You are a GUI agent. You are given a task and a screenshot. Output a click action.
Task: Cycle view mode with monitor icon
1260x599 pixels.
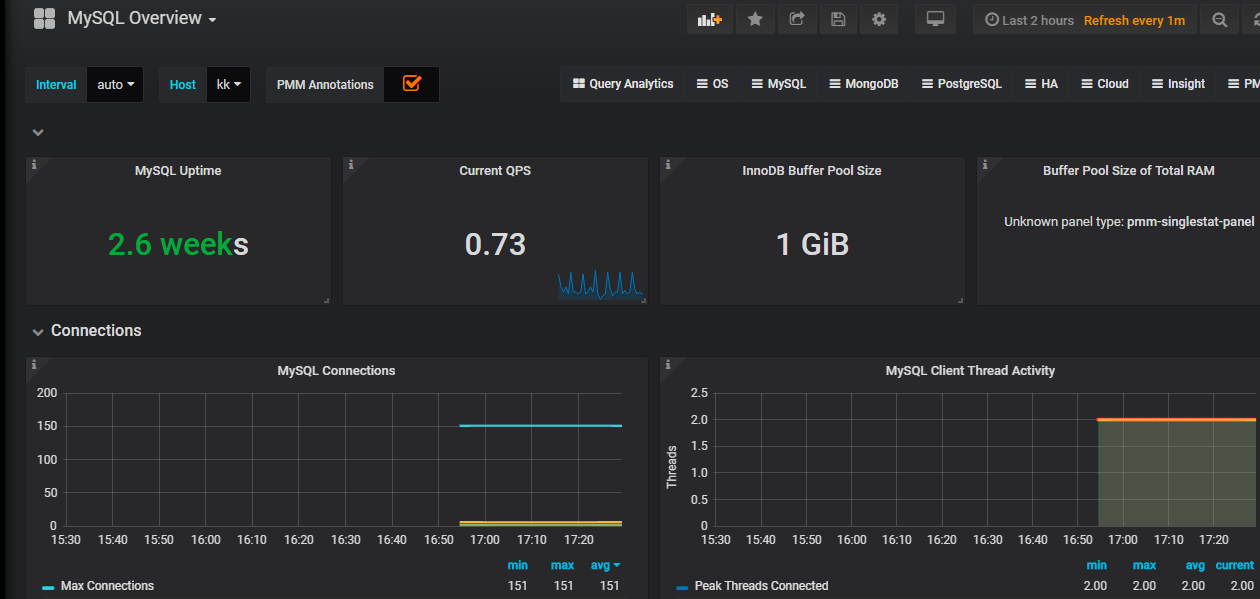[935, 20]
